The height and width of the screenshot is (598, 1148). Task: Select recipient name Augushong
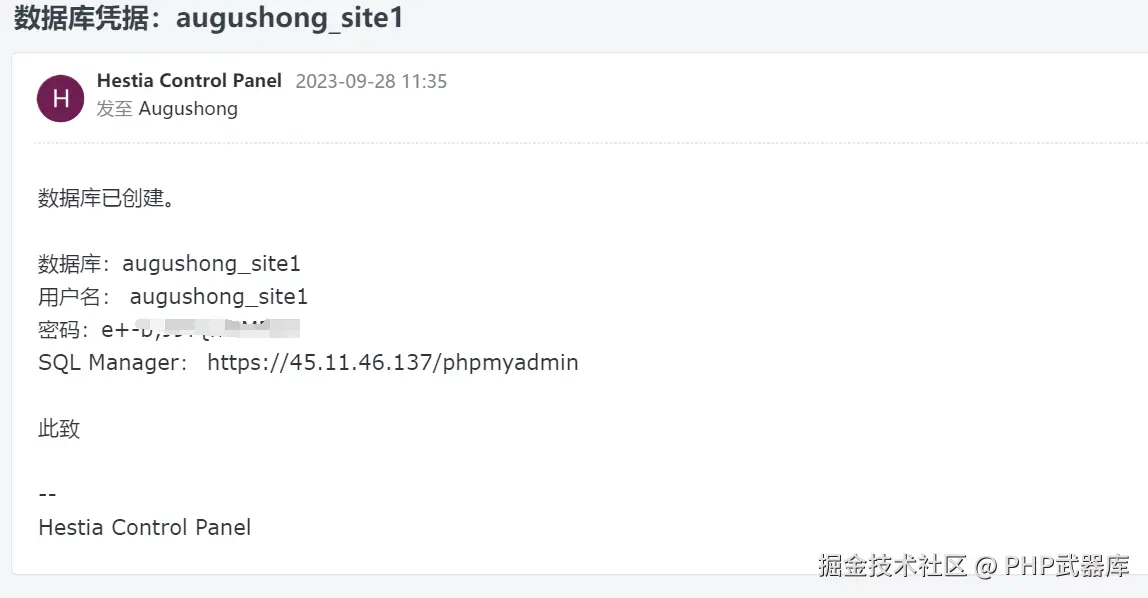188,109
